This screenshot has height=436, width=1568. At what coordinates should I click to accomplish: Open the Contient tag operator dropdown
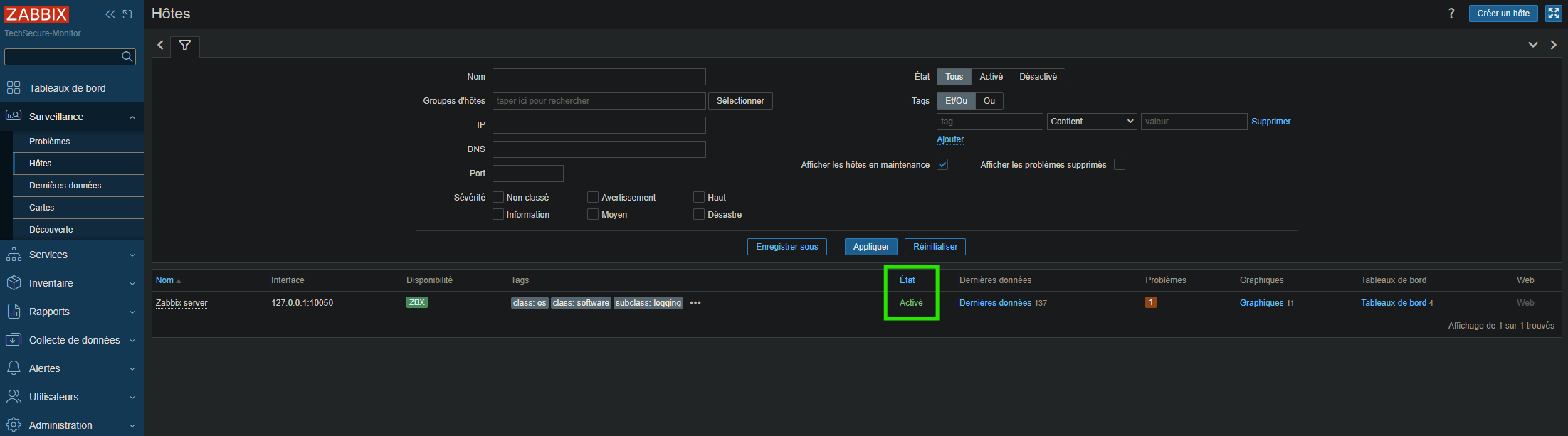click(1092, 122)
